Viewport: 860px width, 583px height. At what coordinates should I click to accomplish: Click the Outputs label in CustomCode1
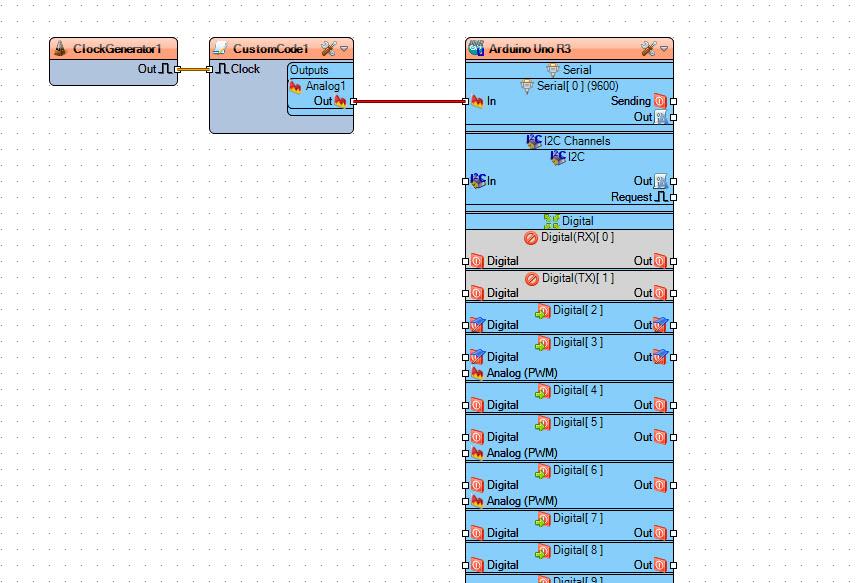(x=309, y=70)
